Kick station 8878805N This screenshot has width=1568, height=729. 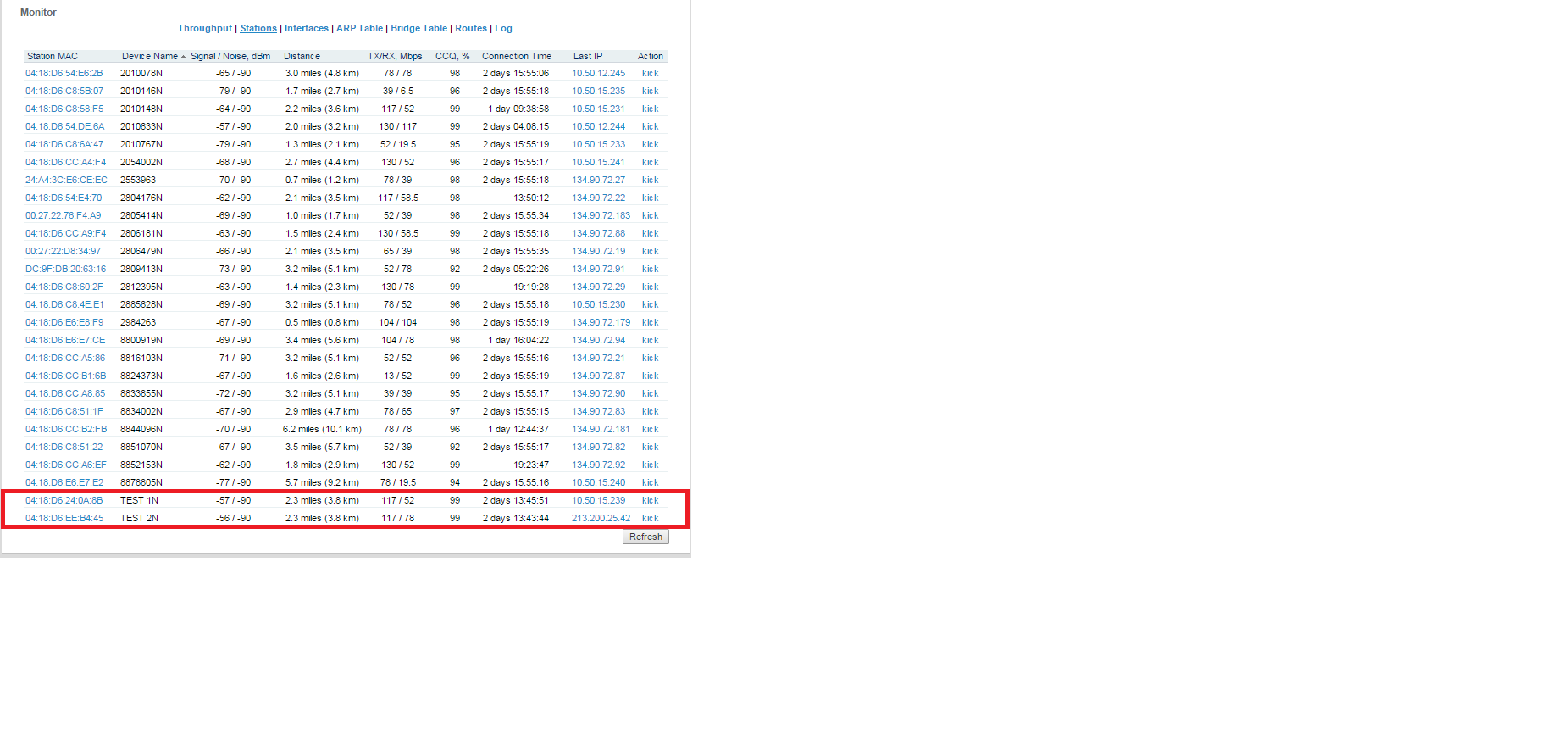point(650,482)
